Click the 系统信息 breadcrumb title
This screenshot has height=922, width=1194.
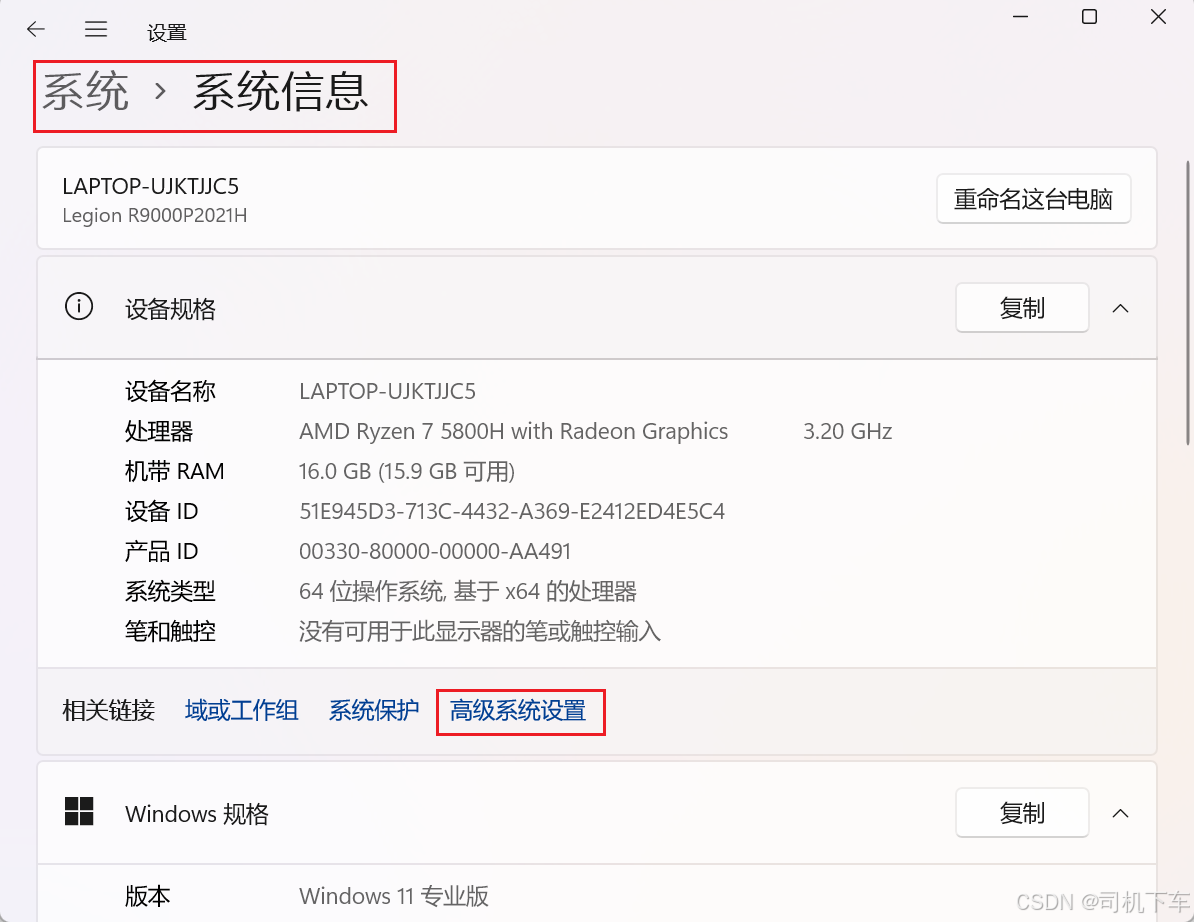coord(280,92)
